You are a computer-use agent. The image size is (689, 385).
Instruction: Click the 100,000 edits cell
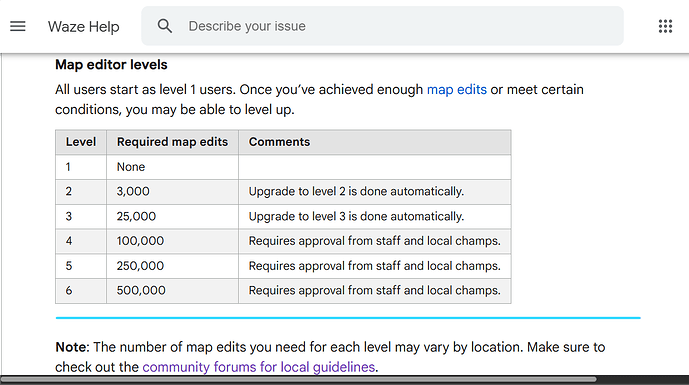pos(172,241)
